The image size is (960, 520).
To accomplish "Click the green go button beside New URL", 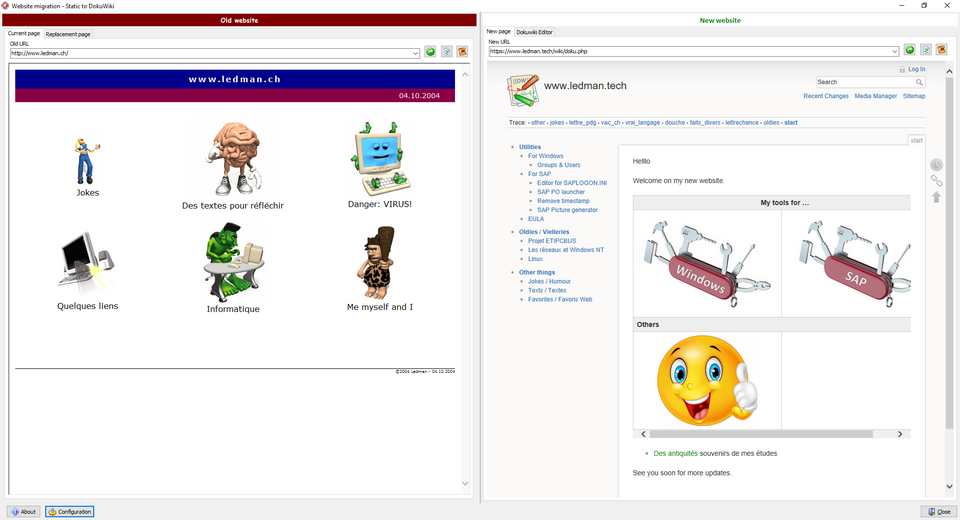I will point(910,50).
